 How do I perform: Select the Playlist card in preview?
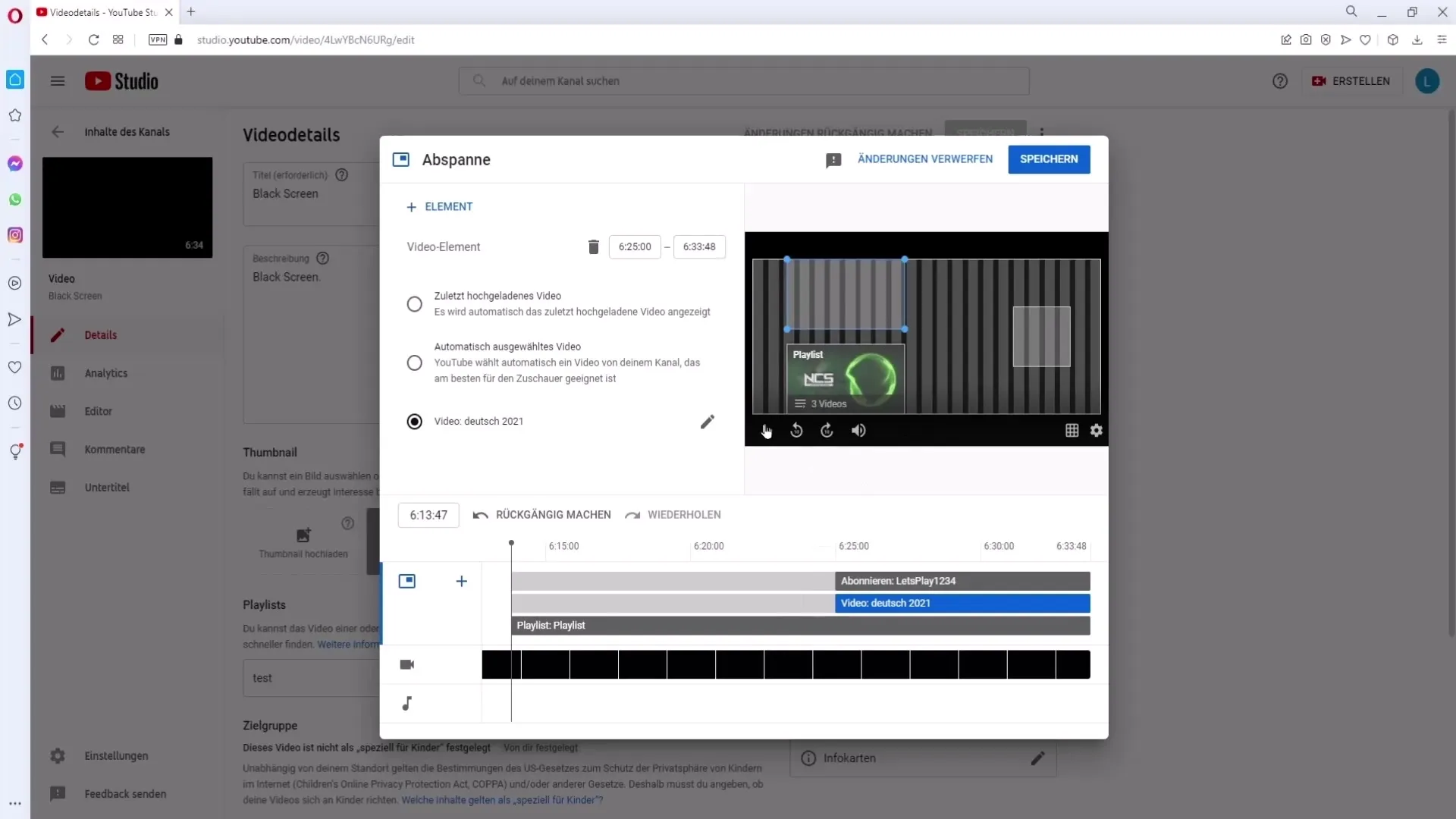click(846, 379)
